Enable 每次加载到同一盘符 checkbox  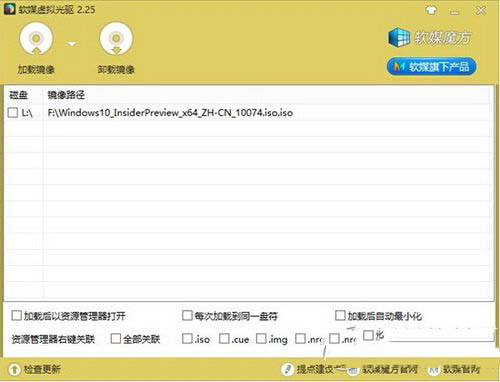tap(187, 315)
